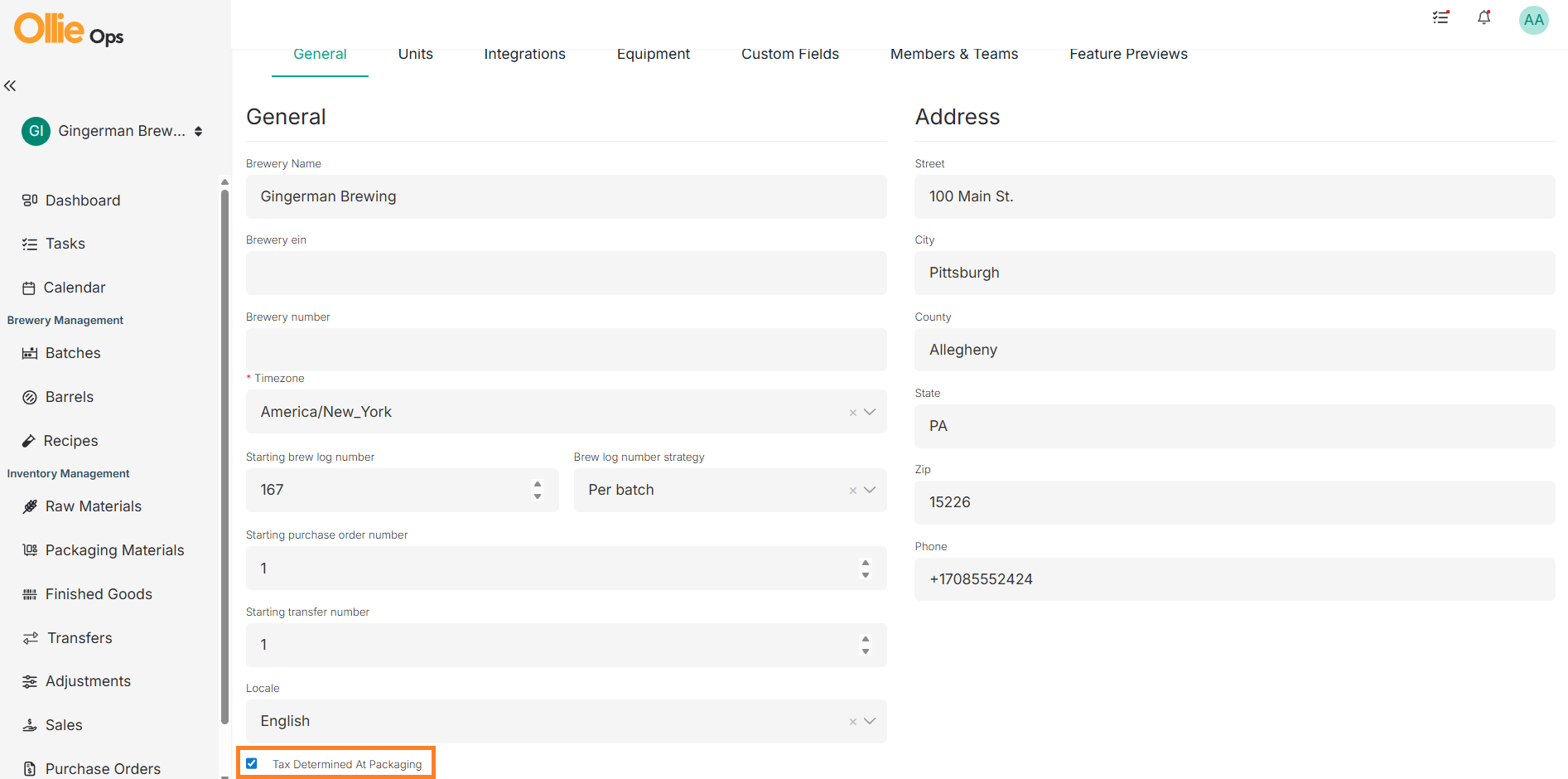Toggle Tax Determined At Packaging checkbox

click(x=252, y=763)
